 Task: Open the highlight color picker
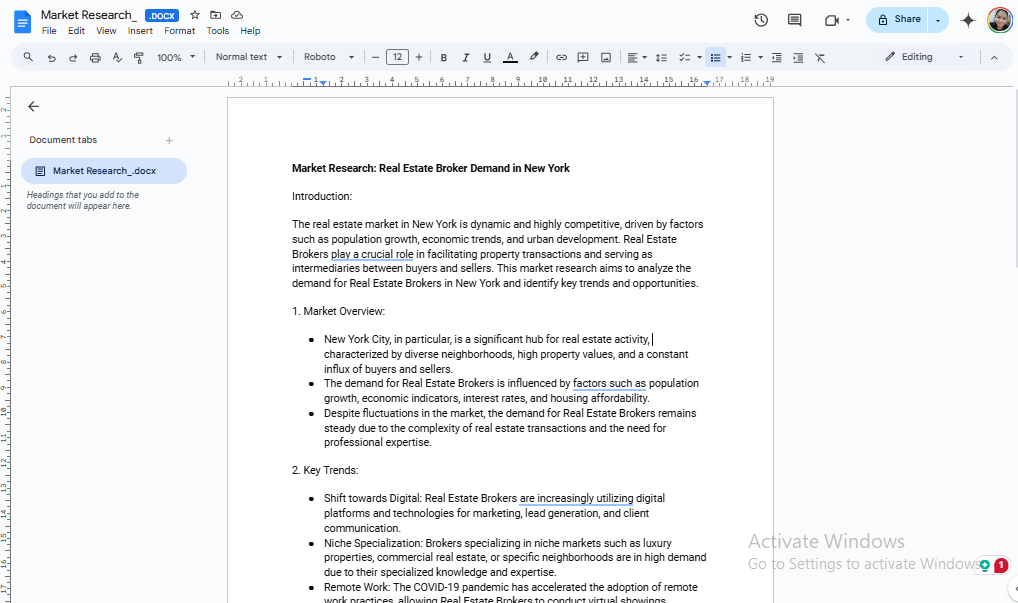point(534,57)
